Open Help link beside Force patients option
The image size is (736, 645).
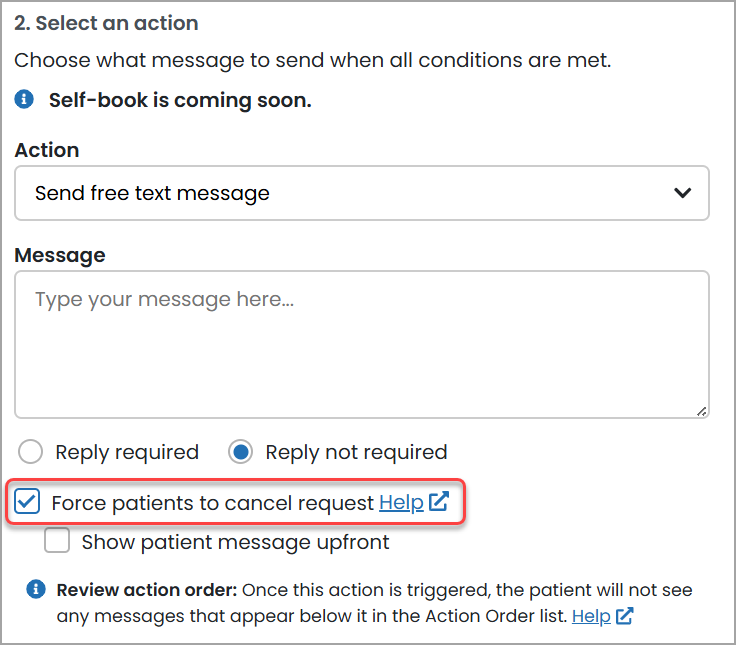tap(401, 503)
